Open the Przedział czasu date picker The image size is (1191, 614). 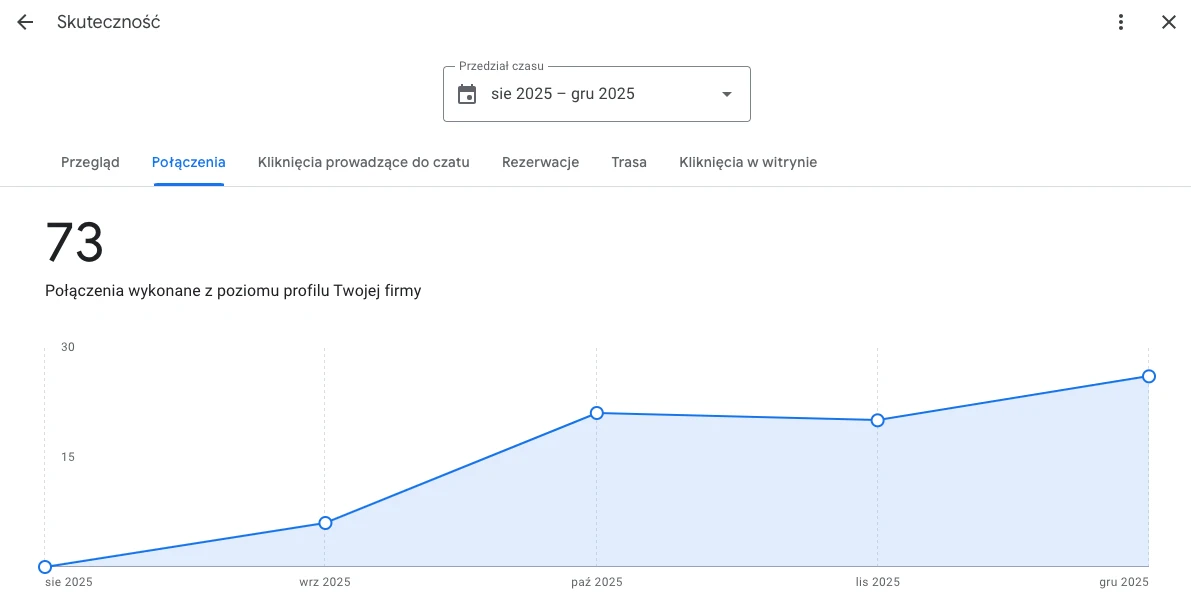point(596,93)
